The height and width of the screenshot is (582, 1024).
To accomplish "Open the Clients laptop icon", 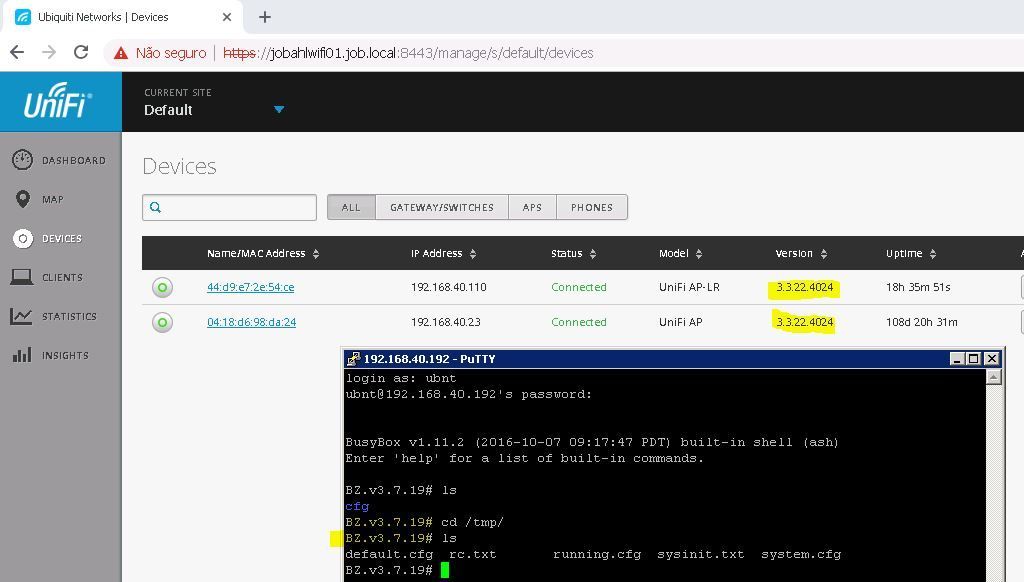I will [22, 277].
